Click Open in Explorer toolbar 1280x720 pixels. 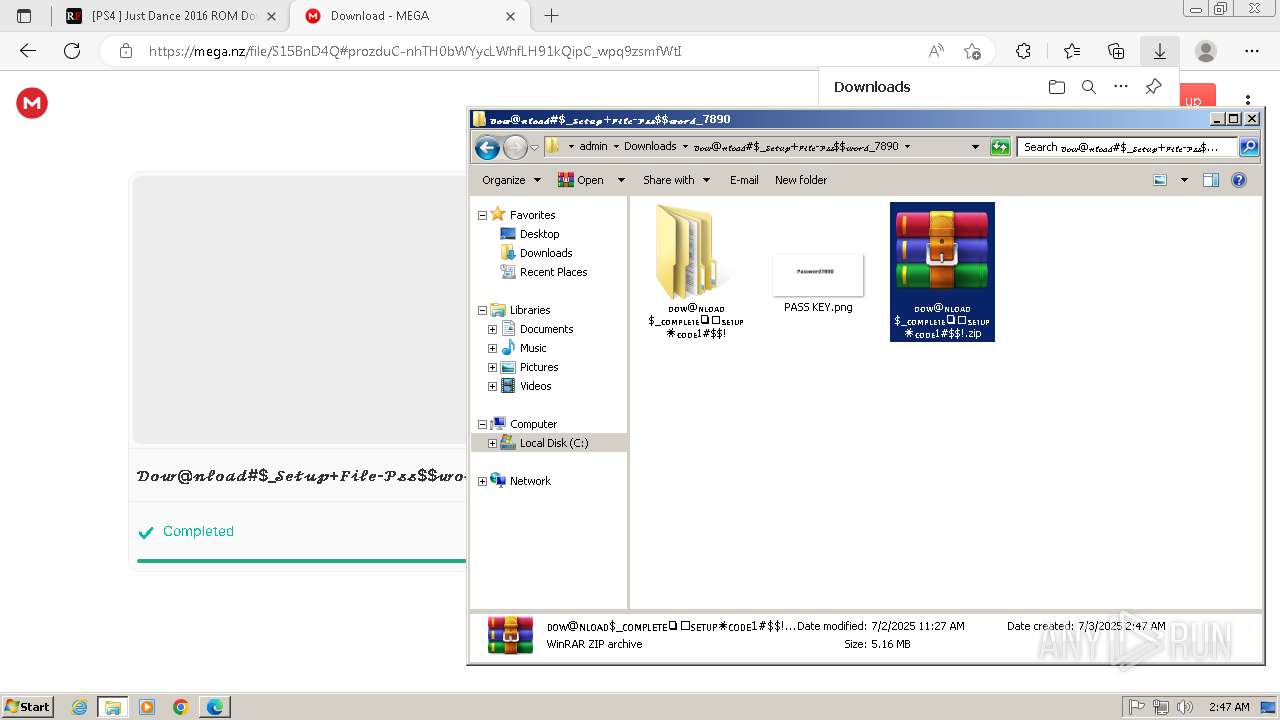[x=581, y=180]
